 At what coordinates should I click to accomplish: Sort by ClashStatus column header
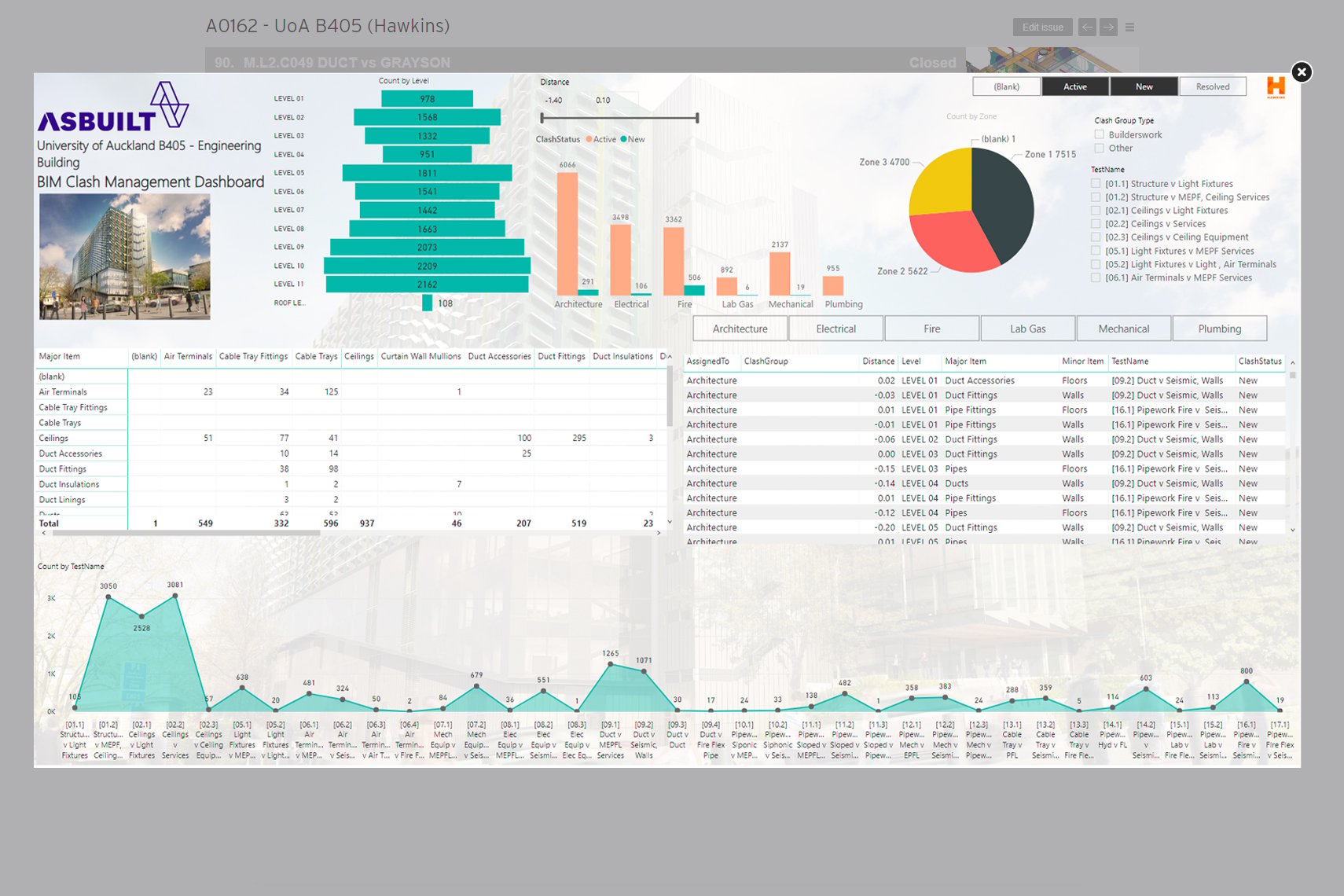1260,362
